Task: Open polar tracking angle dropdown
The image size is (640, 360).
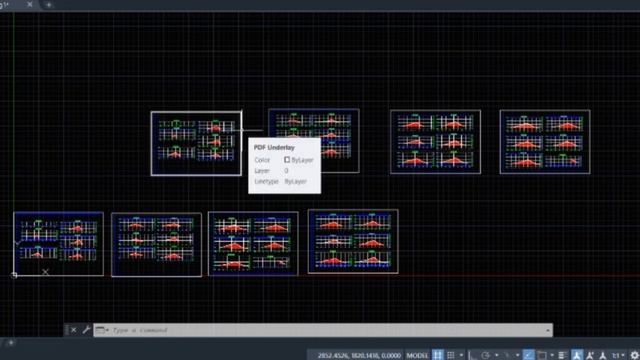Action: [497, 355]
